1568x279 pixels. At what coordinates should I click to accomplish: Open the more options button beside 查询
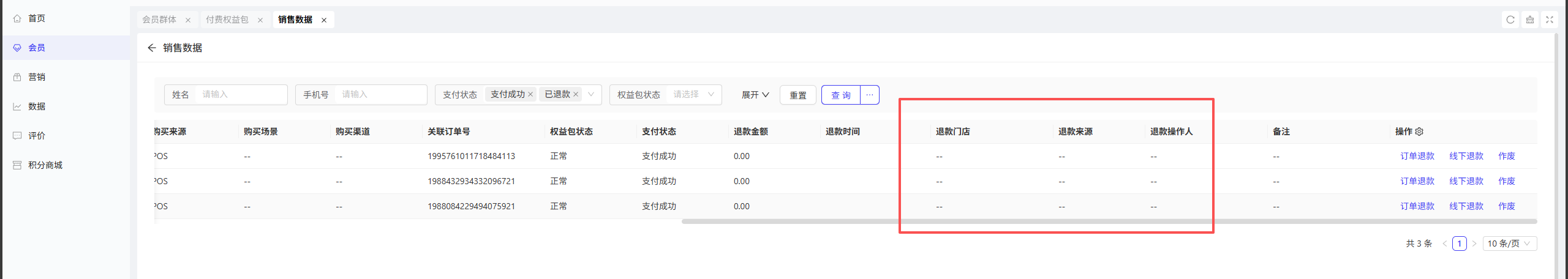click(x=870, y=95)
